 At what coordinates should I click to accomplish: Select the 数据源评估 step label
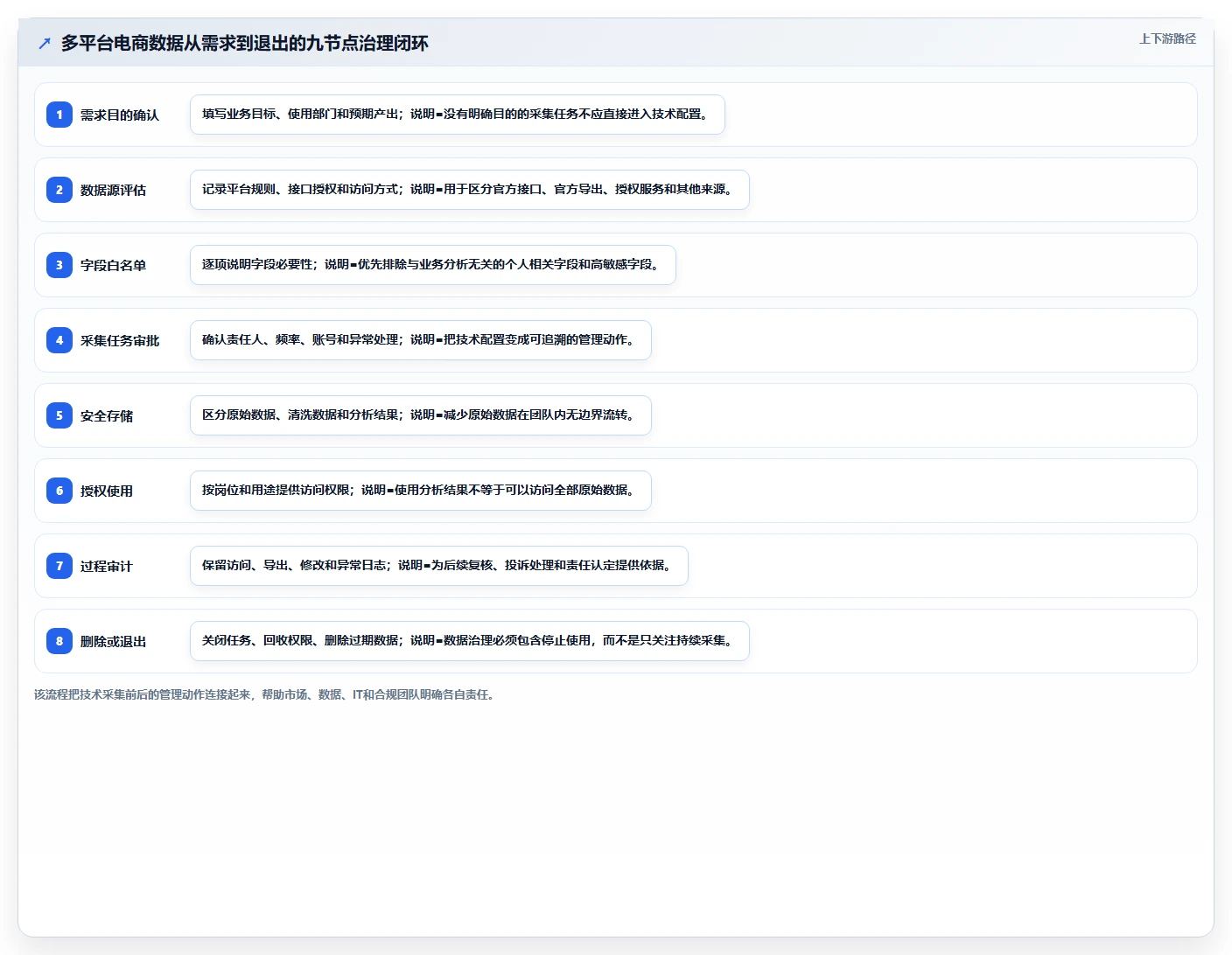(x=113, y=190)
